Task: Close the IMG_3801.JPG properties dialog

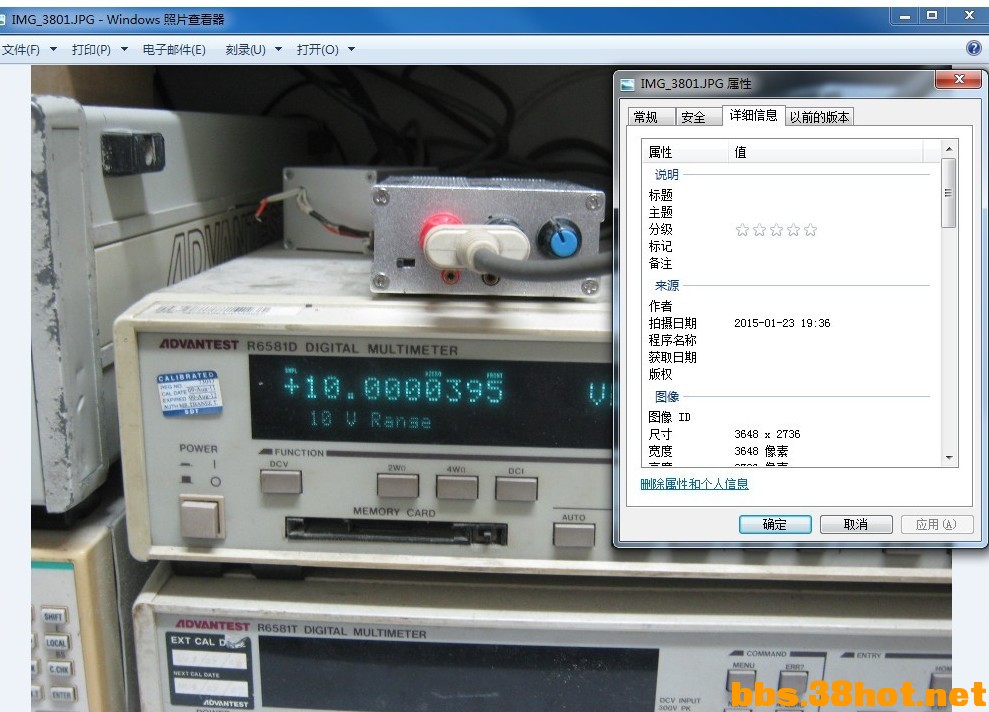Action: click(x=959, y=79)
